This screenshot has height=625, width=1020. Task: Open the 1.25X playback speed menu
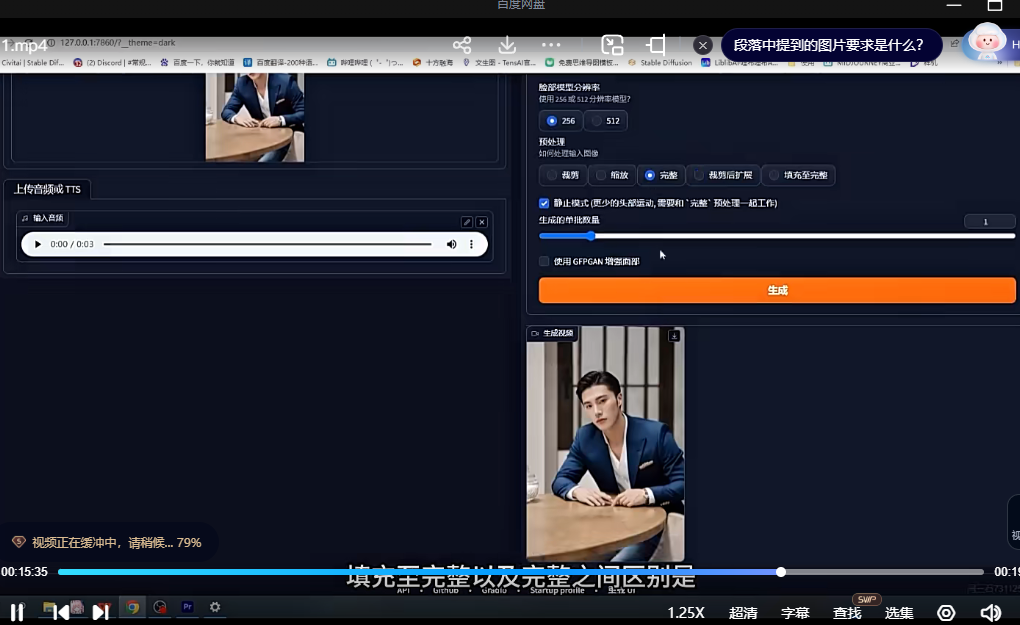(x=686, y=613)
